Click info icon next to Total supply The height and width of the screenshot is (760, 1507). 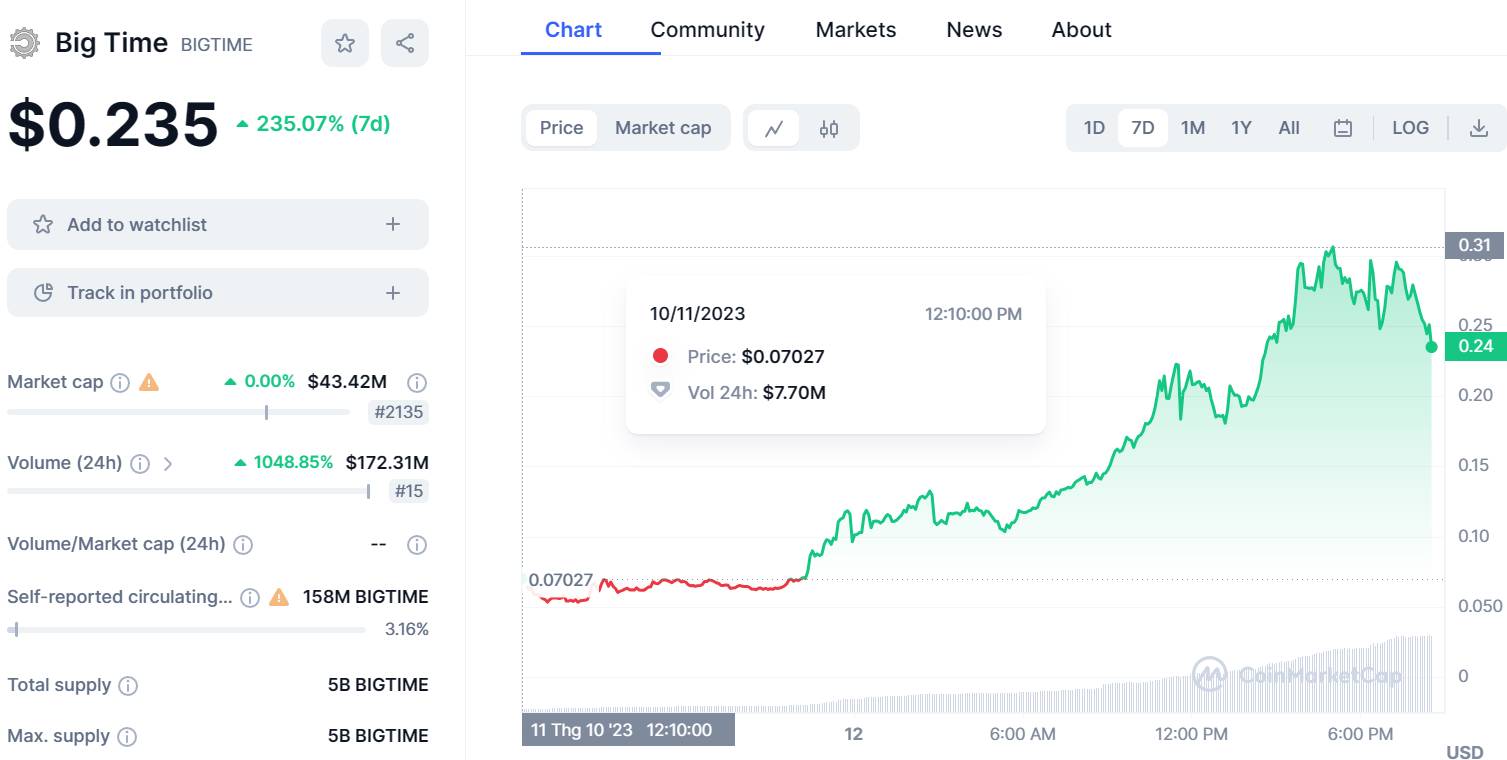click(x=128, y=685)
